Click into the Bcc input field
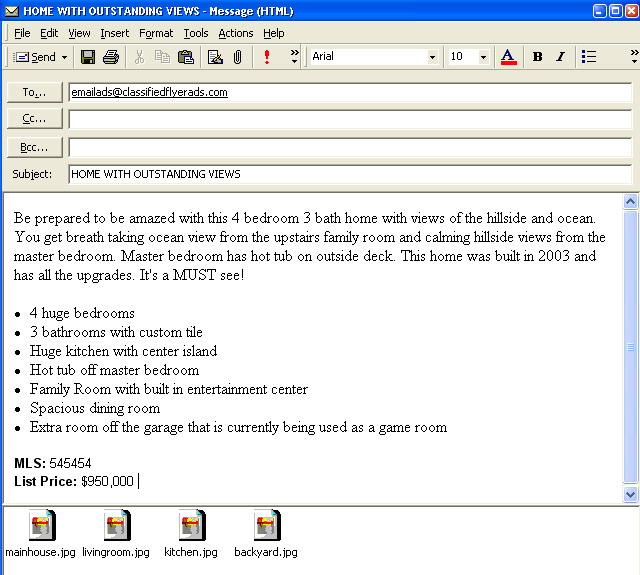 click(350, 148)
